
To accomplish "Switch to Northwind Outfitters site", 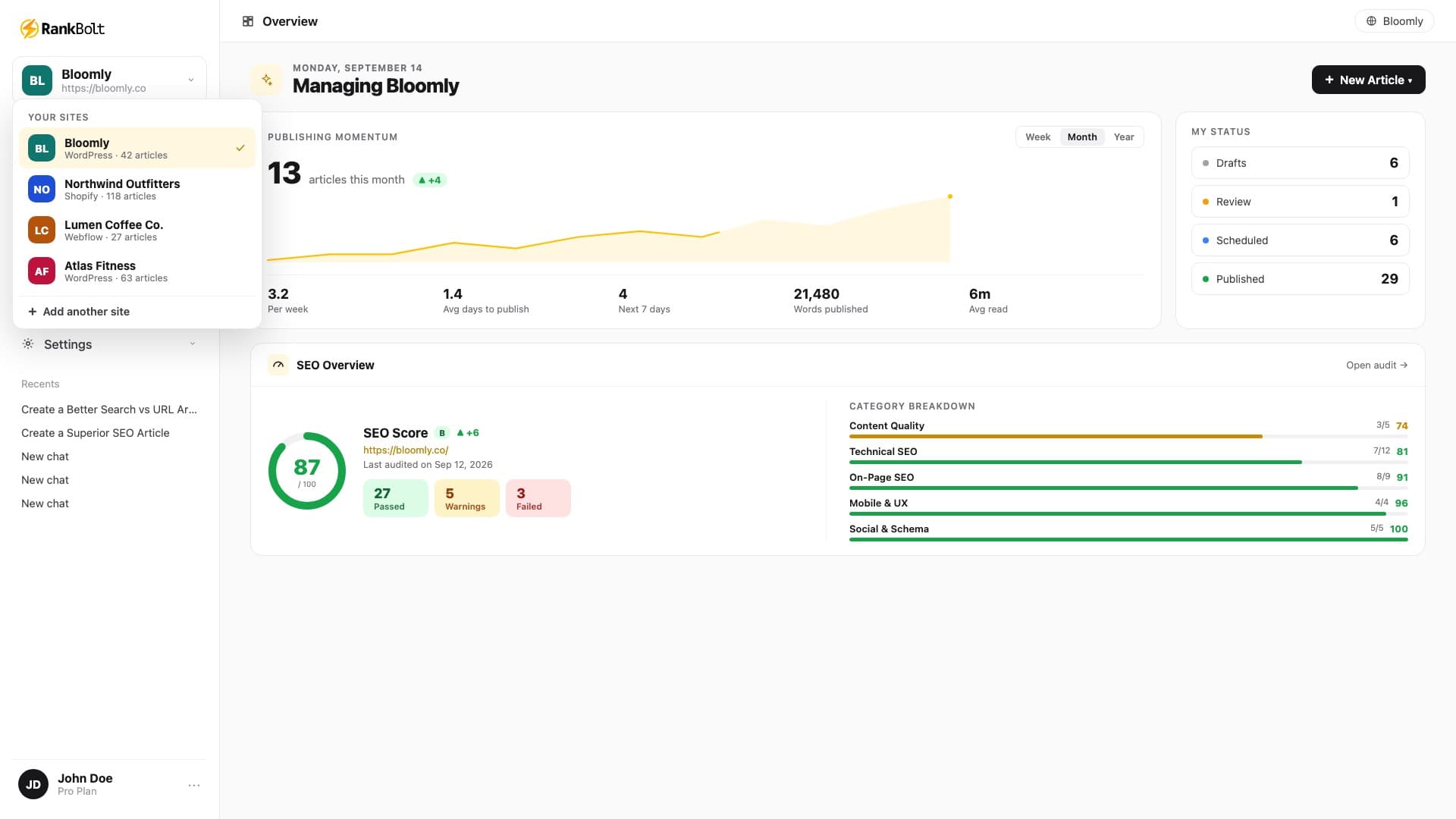I will pyautogui.click(x=137, y=190).
